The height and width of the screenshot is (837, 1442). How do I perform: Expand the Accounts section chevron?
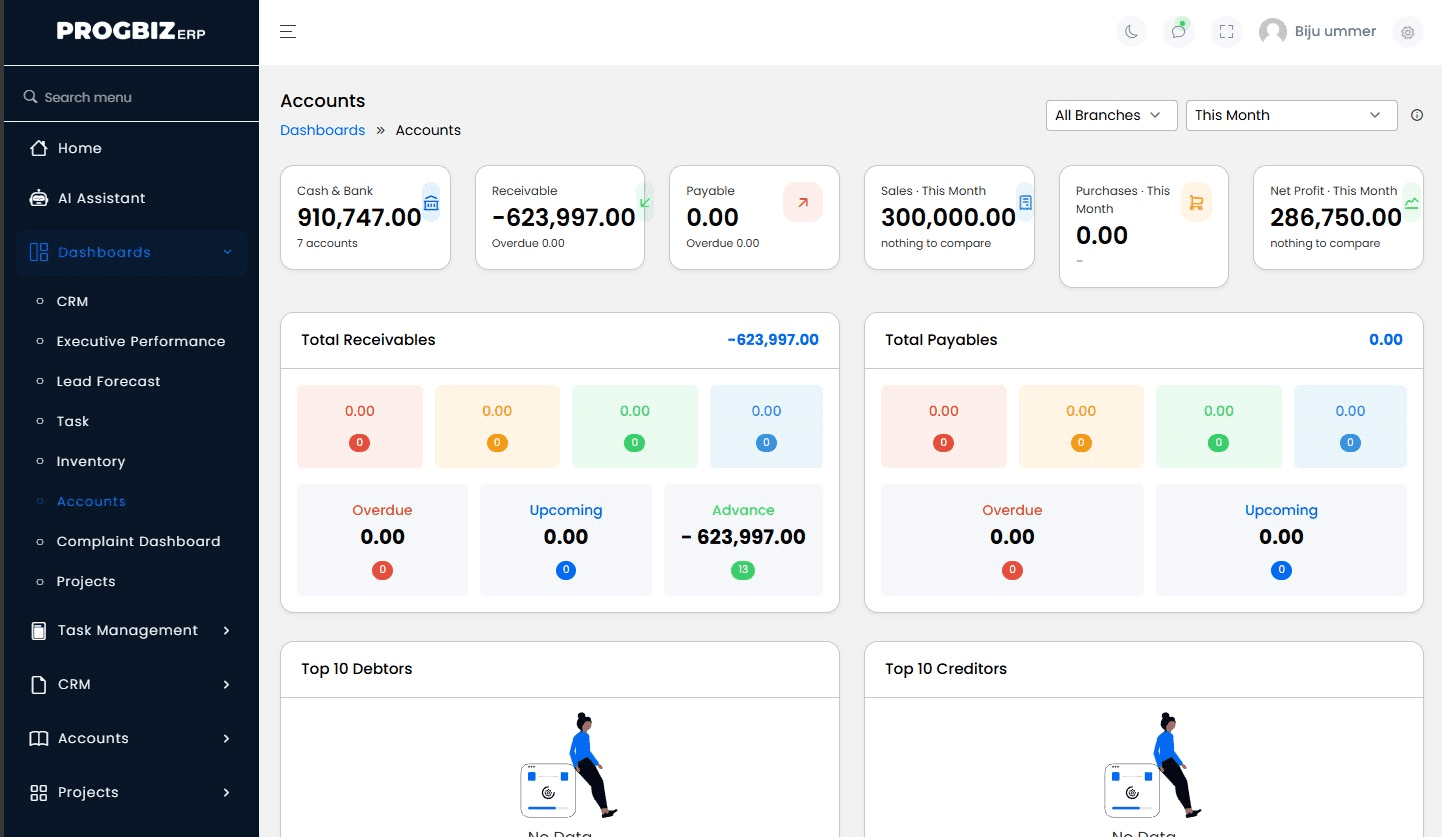(226, 739)
